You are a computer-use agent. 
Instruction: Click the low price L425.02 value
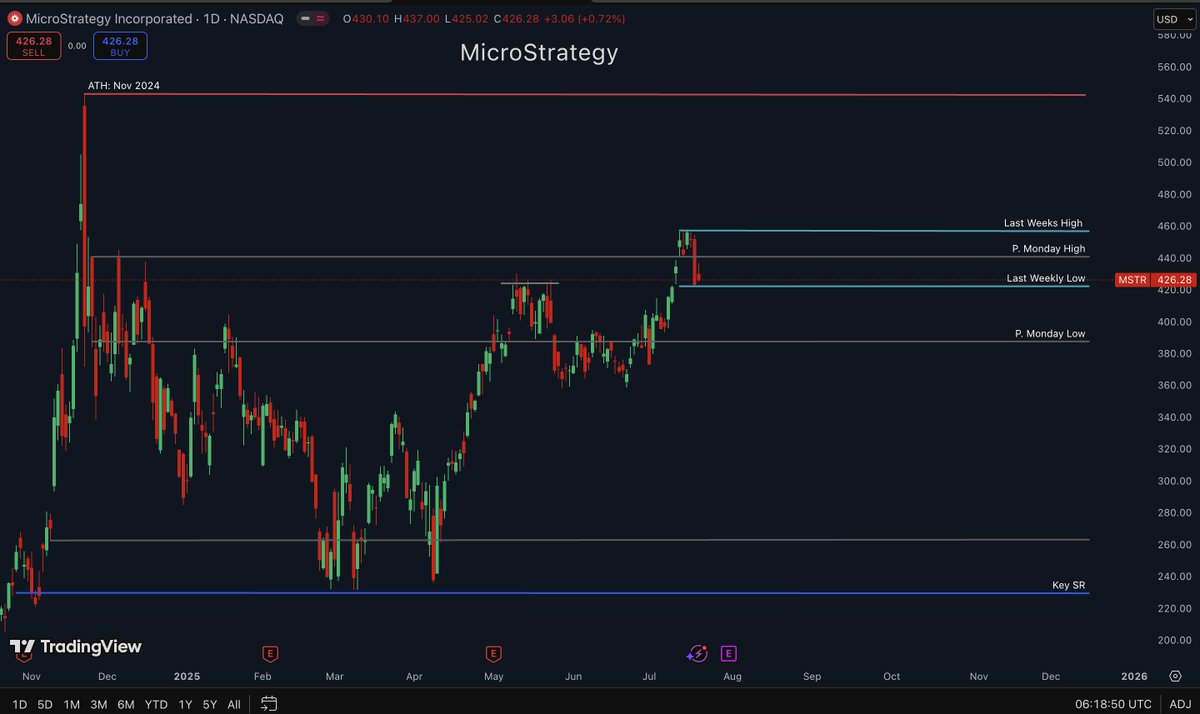point(468,19)
